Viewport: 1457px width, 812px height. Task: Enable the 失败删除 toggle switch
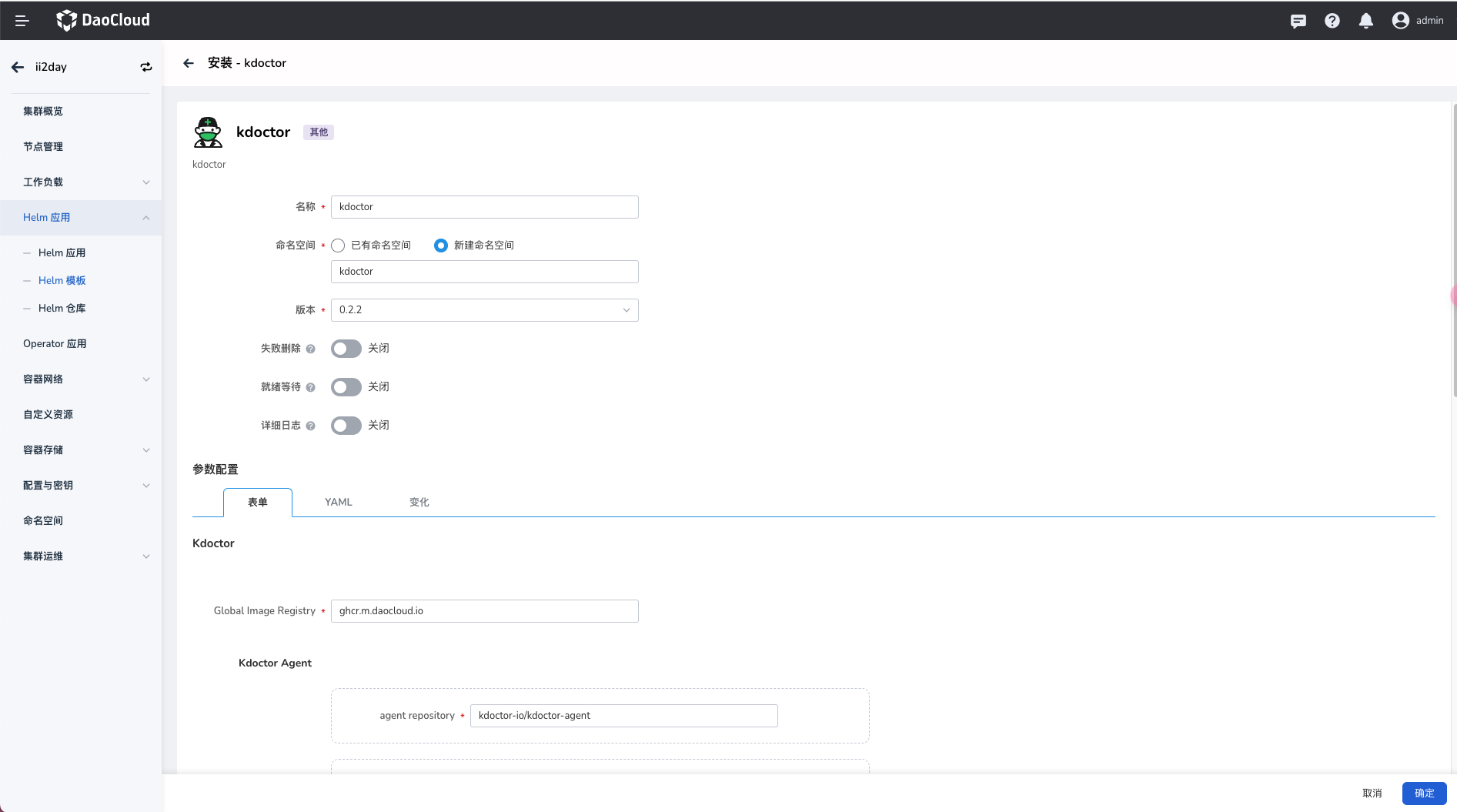pos(346,349)
